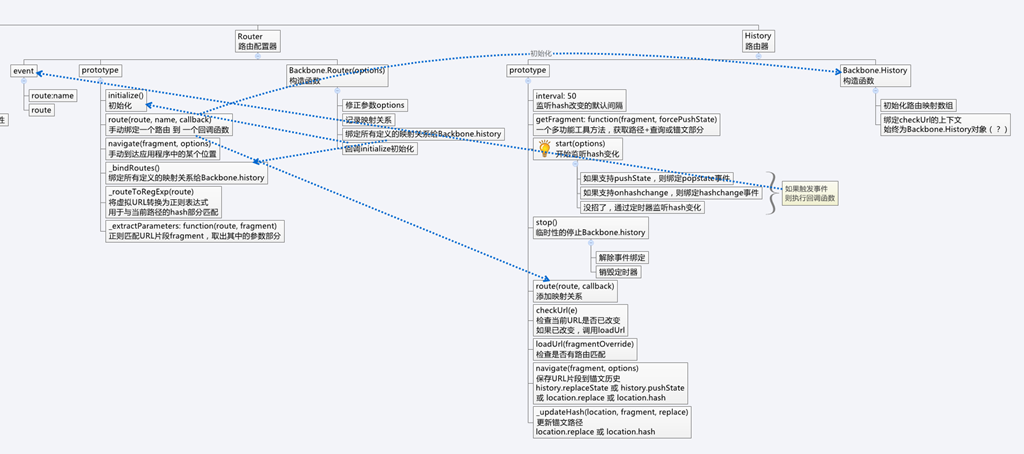Image resolution: width=1024 pixels, height=454 pixels.
Task: Select the loadUrl(fragmentOverride) node
Action: [584, 349]
